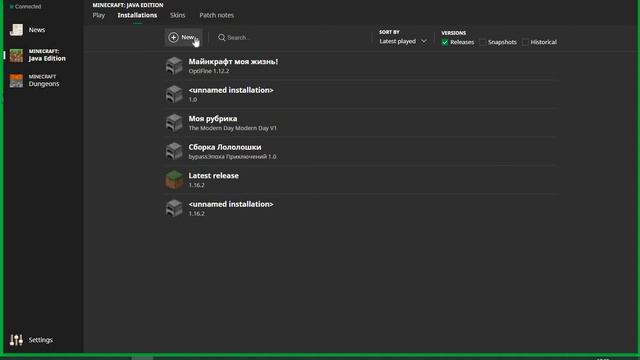Select installation Моя рубрика

(361, 123)
